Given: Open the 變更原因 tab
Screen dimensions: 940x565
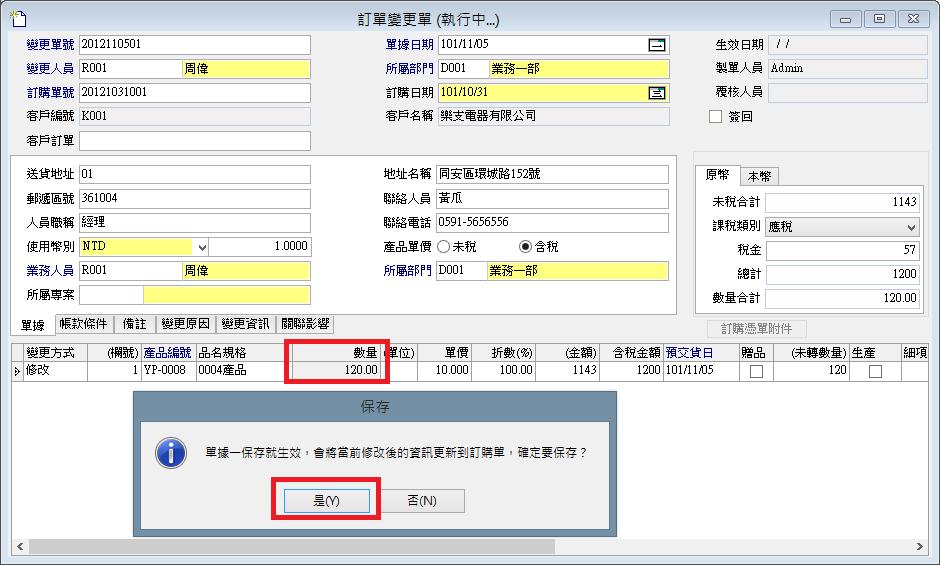Looking at the screenshot, I should click(x=186, y=324).
